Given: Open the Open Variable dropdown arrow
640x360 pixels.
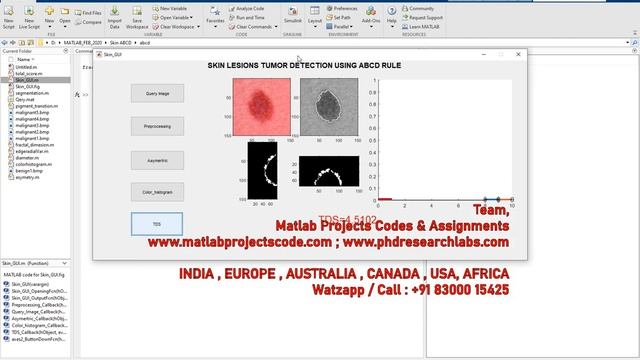Looking at the screenshot, I should tap(191, 18).
